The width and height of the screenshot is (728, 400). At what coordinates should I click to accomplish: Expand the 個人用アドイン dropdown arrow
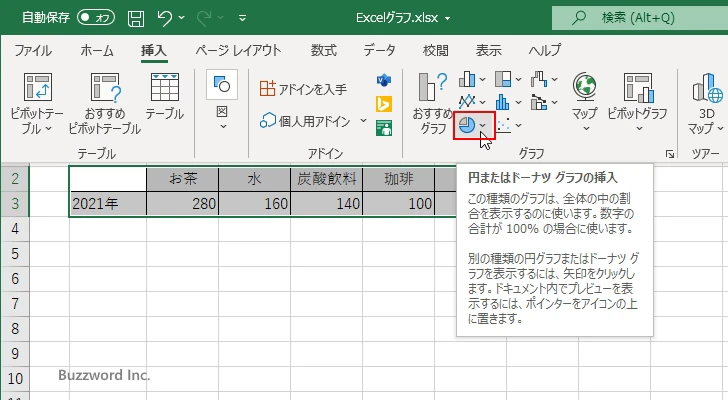pos(364,121)
